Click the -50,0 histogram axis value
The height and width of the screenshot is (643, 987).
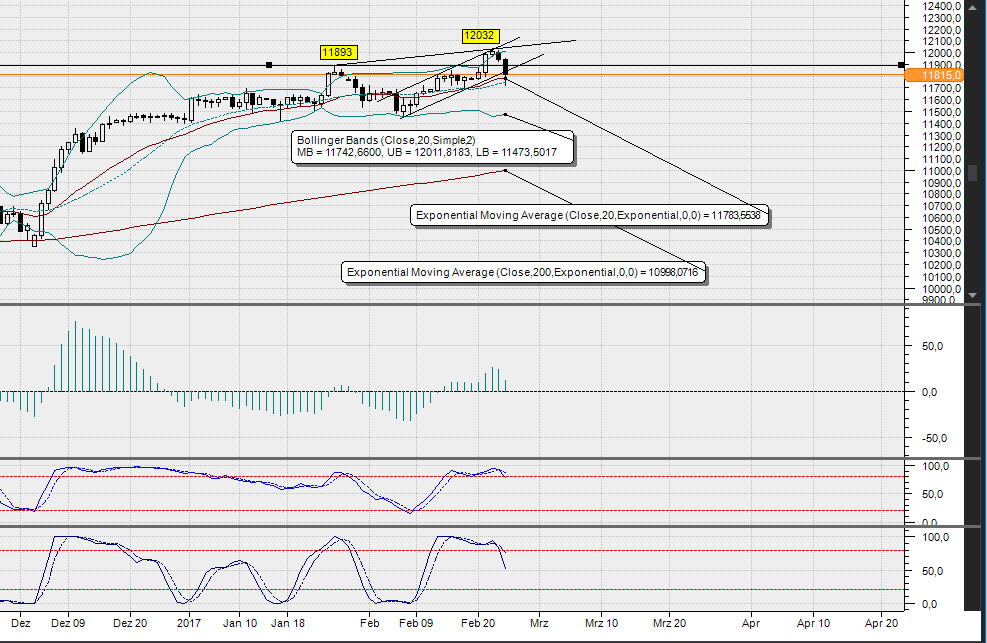point(934,439)
